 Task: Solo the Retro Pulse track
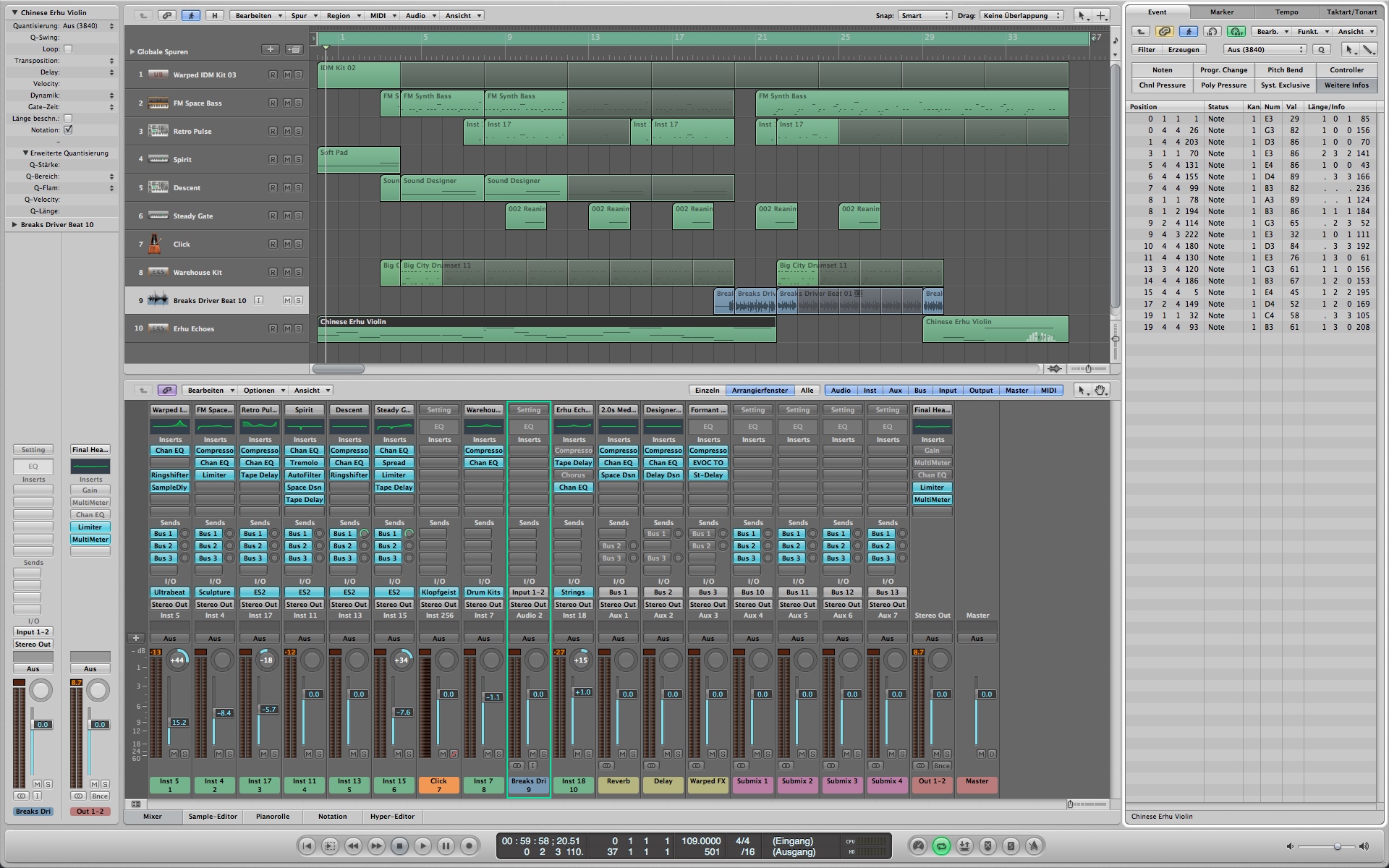coord(298,132)
